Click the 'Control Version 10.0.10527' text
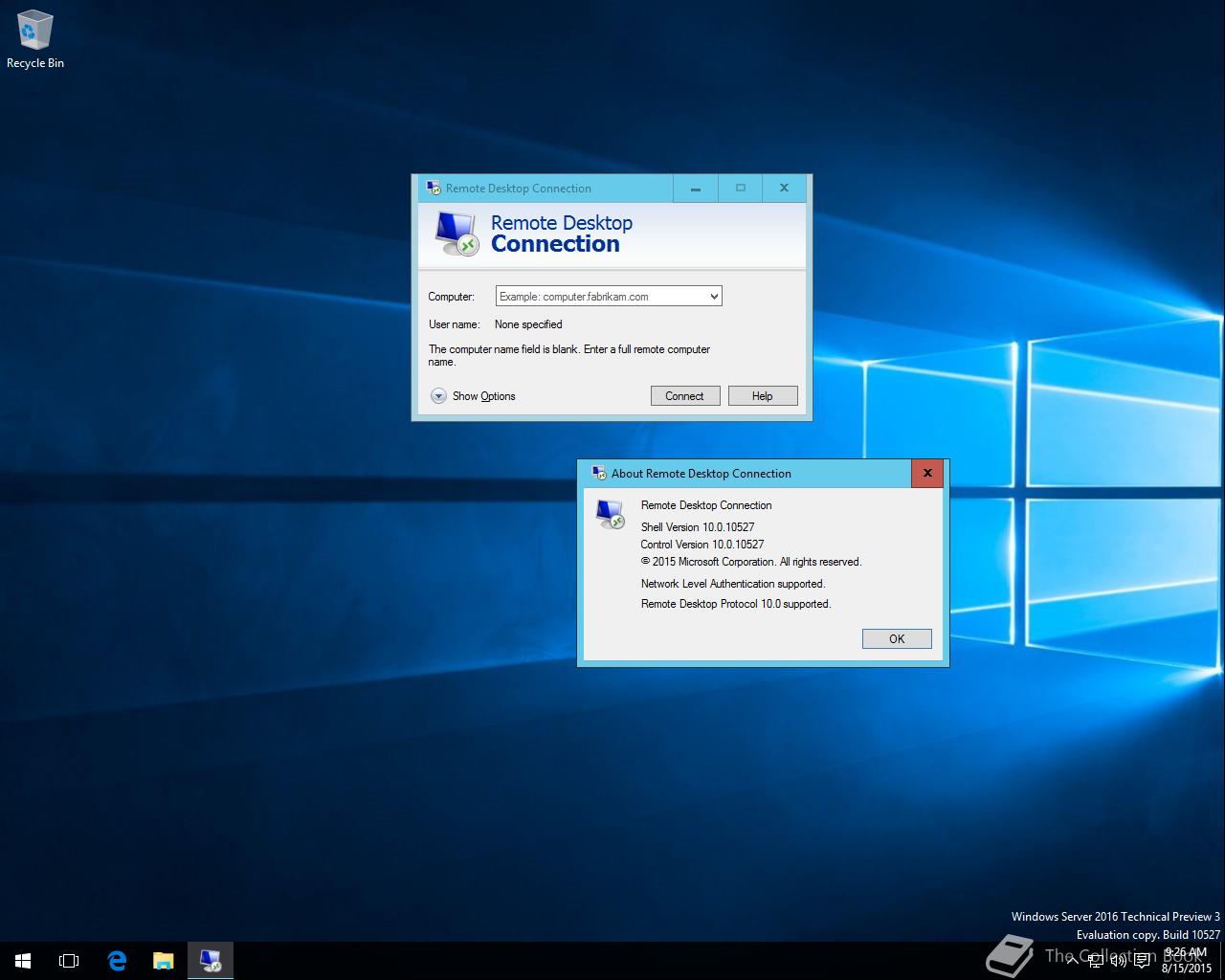 click(x=702, y=545)
